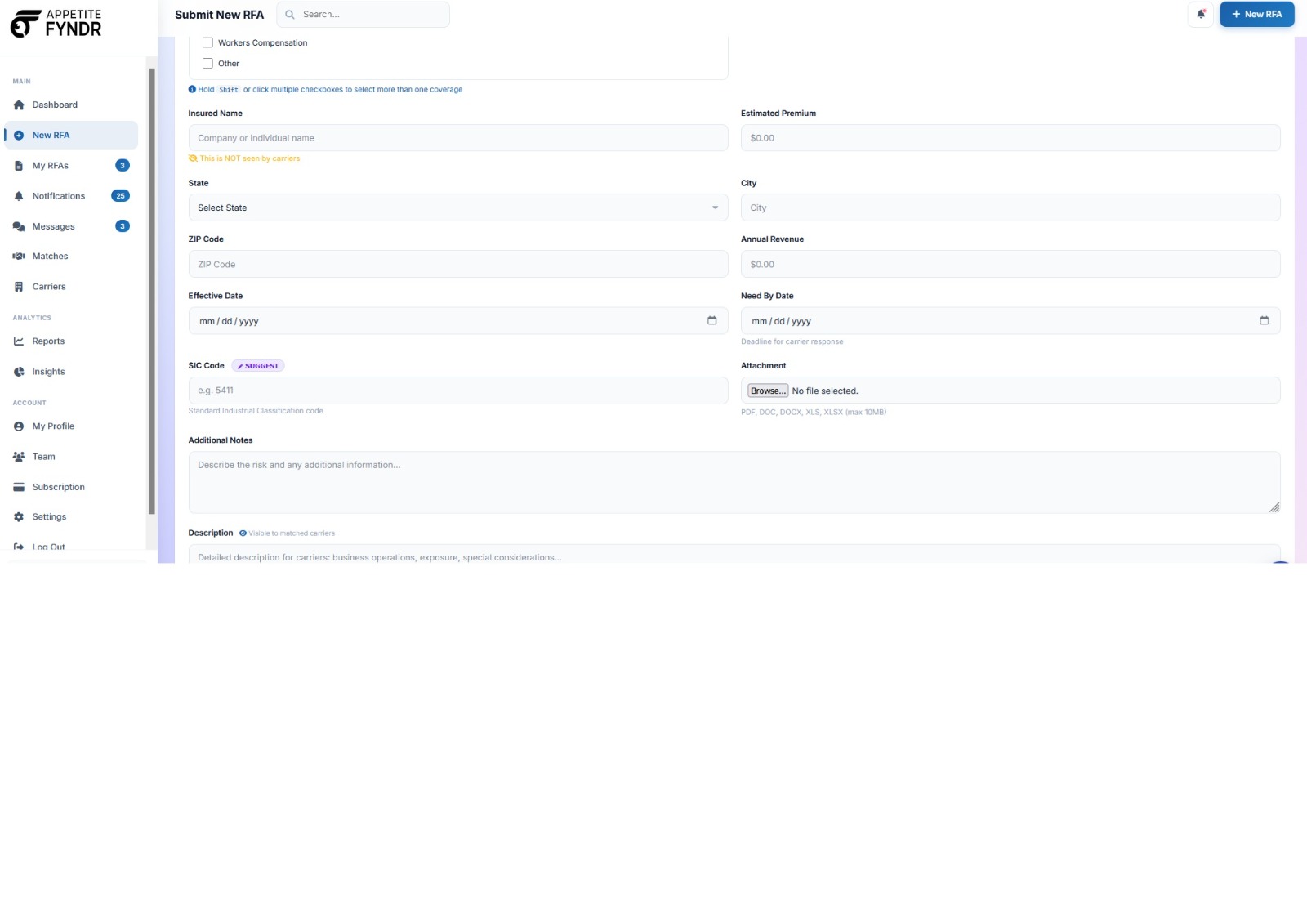Open the Reports link
Viewport: 1307px width, 924px height.
tap(71, 341)
